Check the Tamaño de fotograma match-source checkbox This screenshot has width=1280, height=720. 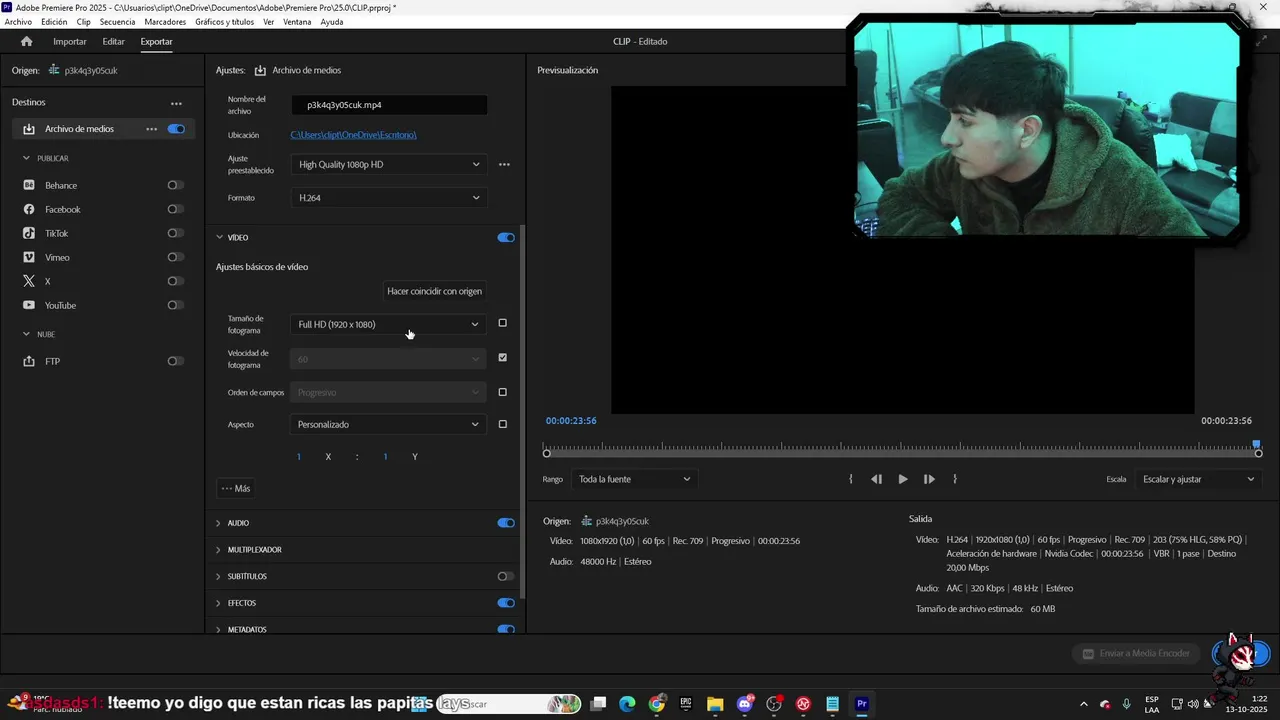point(502,323)
